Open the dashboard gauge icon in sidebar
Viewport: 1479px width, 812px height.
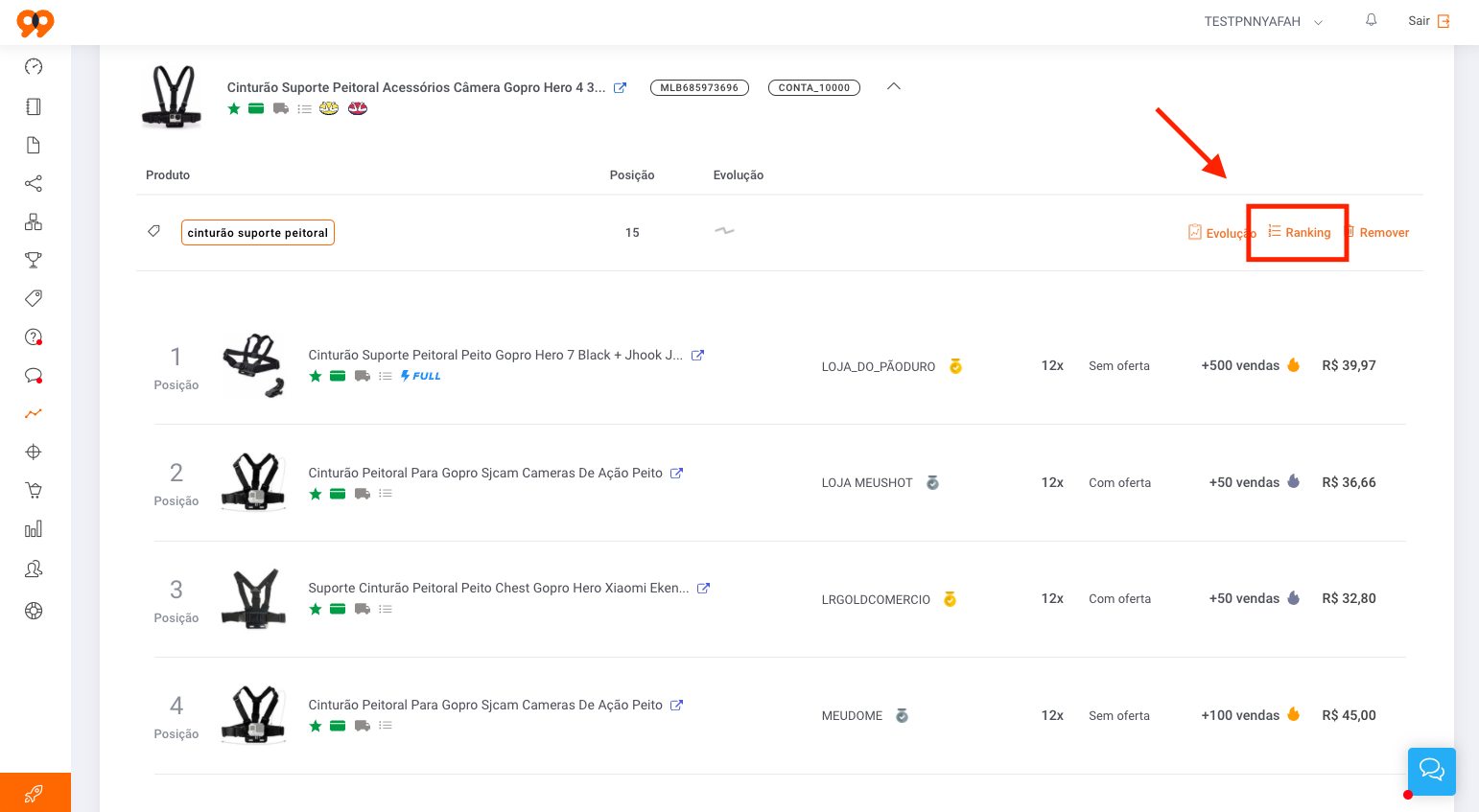pyautogui.click(x=34, y=66)
